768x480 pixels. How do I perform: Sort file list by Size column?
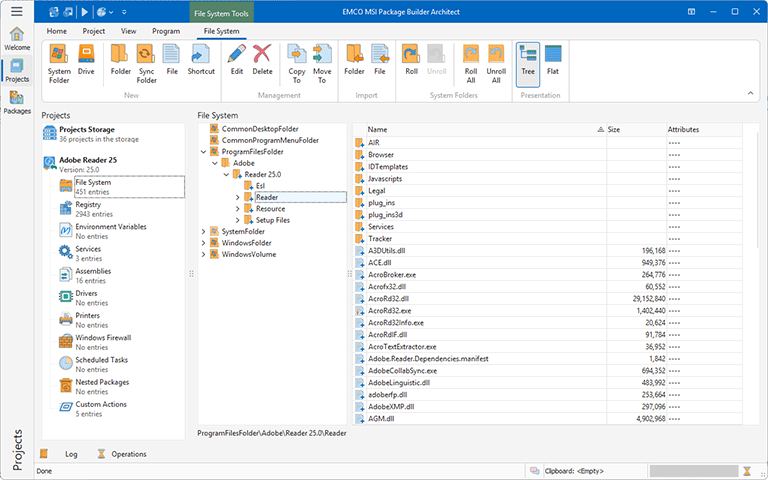tap(630, 130)
